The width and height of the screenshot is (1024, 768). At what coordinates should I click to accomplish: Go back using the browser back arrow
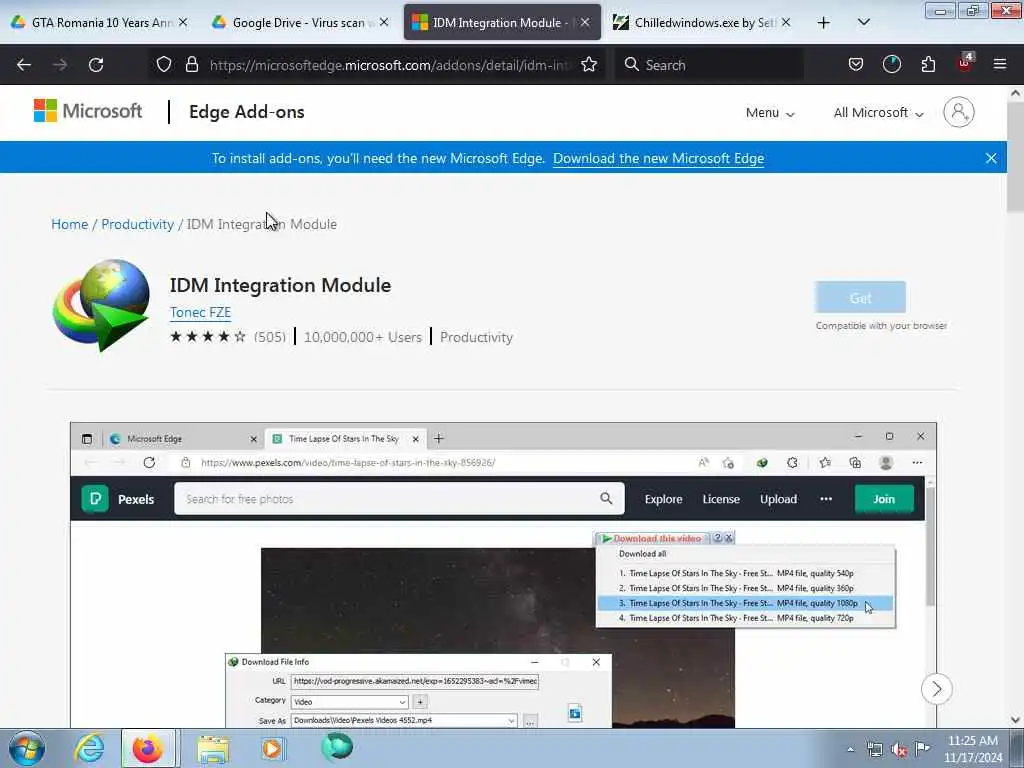tap(24, 65)
